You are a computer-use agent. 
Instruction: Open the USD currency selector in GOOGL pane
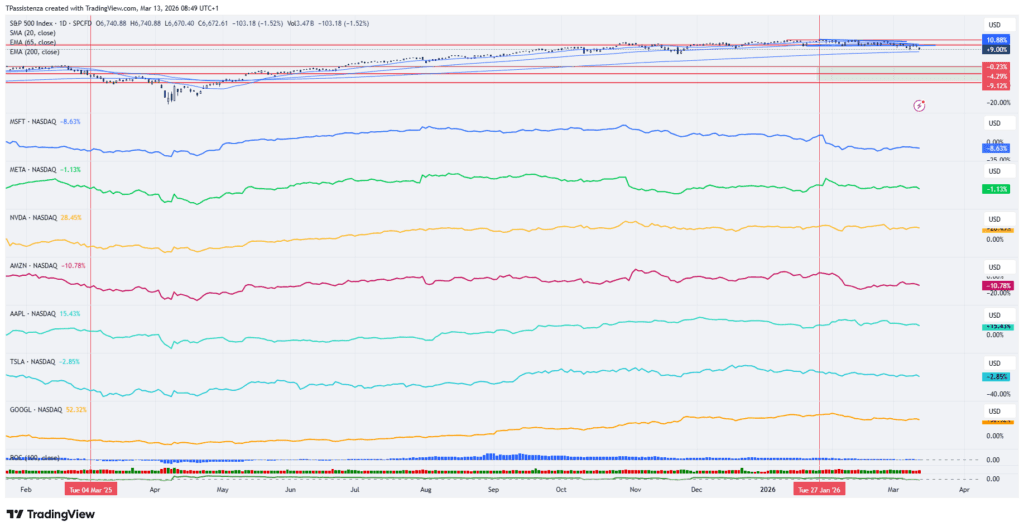[994, 411]
